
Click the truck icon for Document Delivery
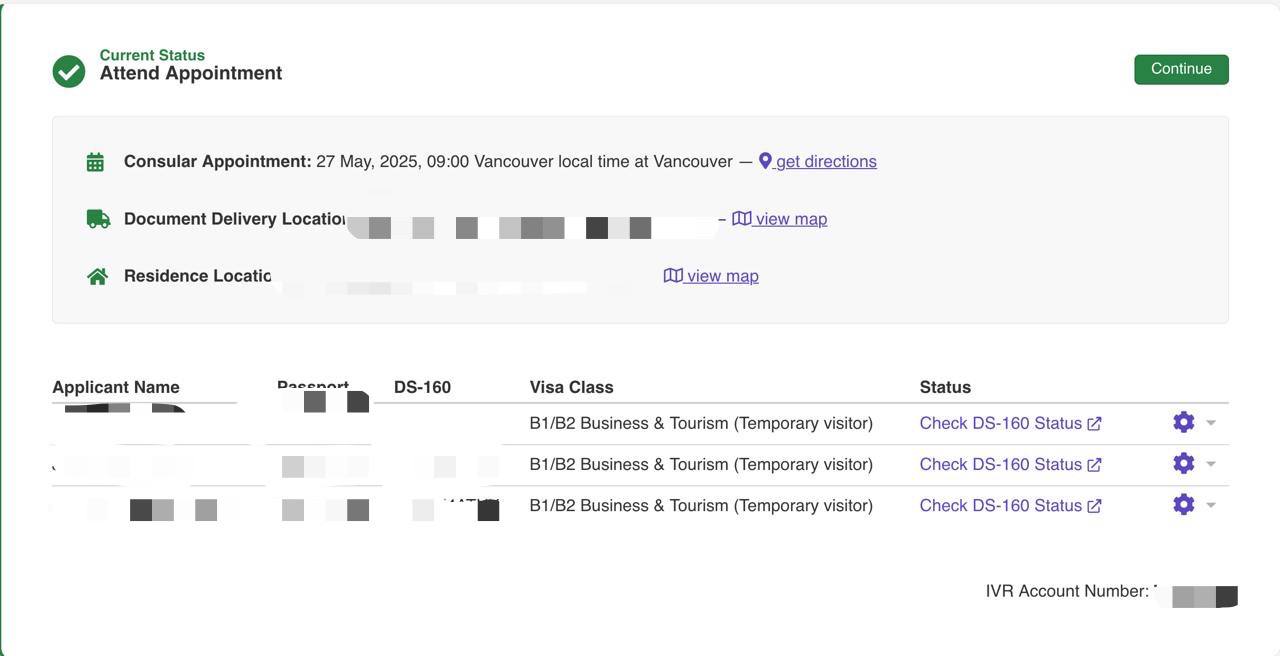(x=98, y=219)
